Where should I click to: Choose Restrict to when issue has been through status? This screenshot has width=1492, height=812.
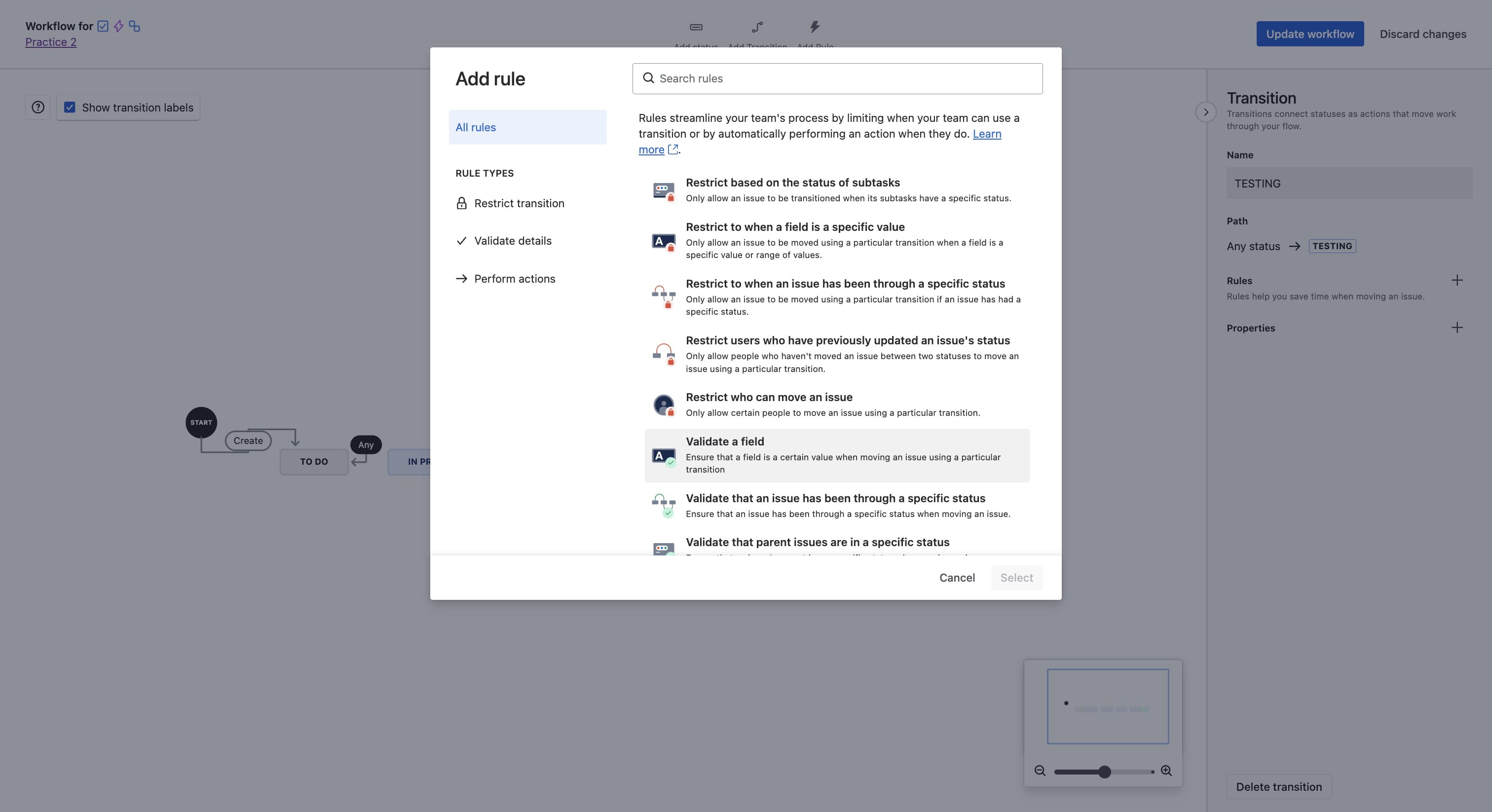[x=837, y=297]
